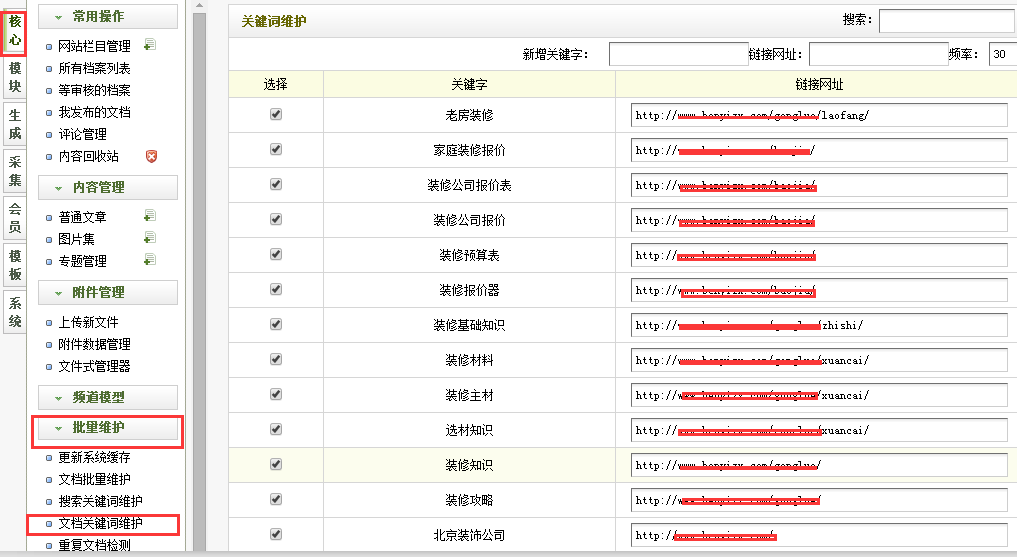Open 搜索关键词维护

(101, 501)
